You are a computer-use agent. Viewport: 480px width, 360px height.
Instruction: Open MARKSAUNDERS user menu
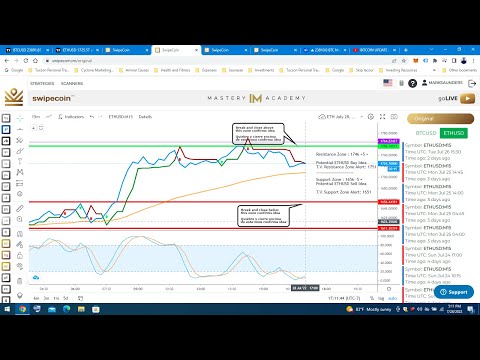coord(442,83)
